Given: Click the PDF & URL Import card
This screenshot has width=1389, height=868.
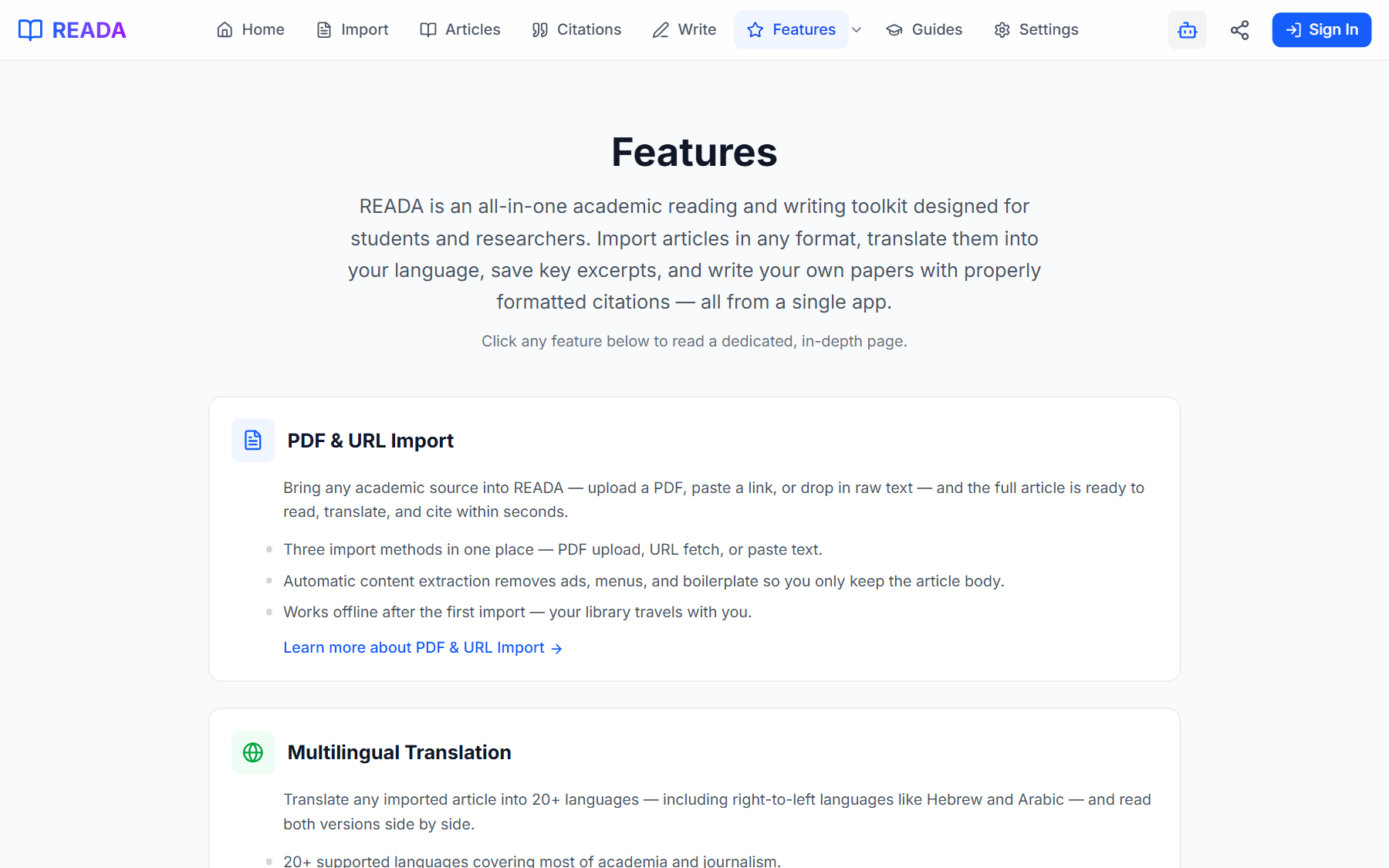Looking at the screenshot, I should [x=694, y=539].
